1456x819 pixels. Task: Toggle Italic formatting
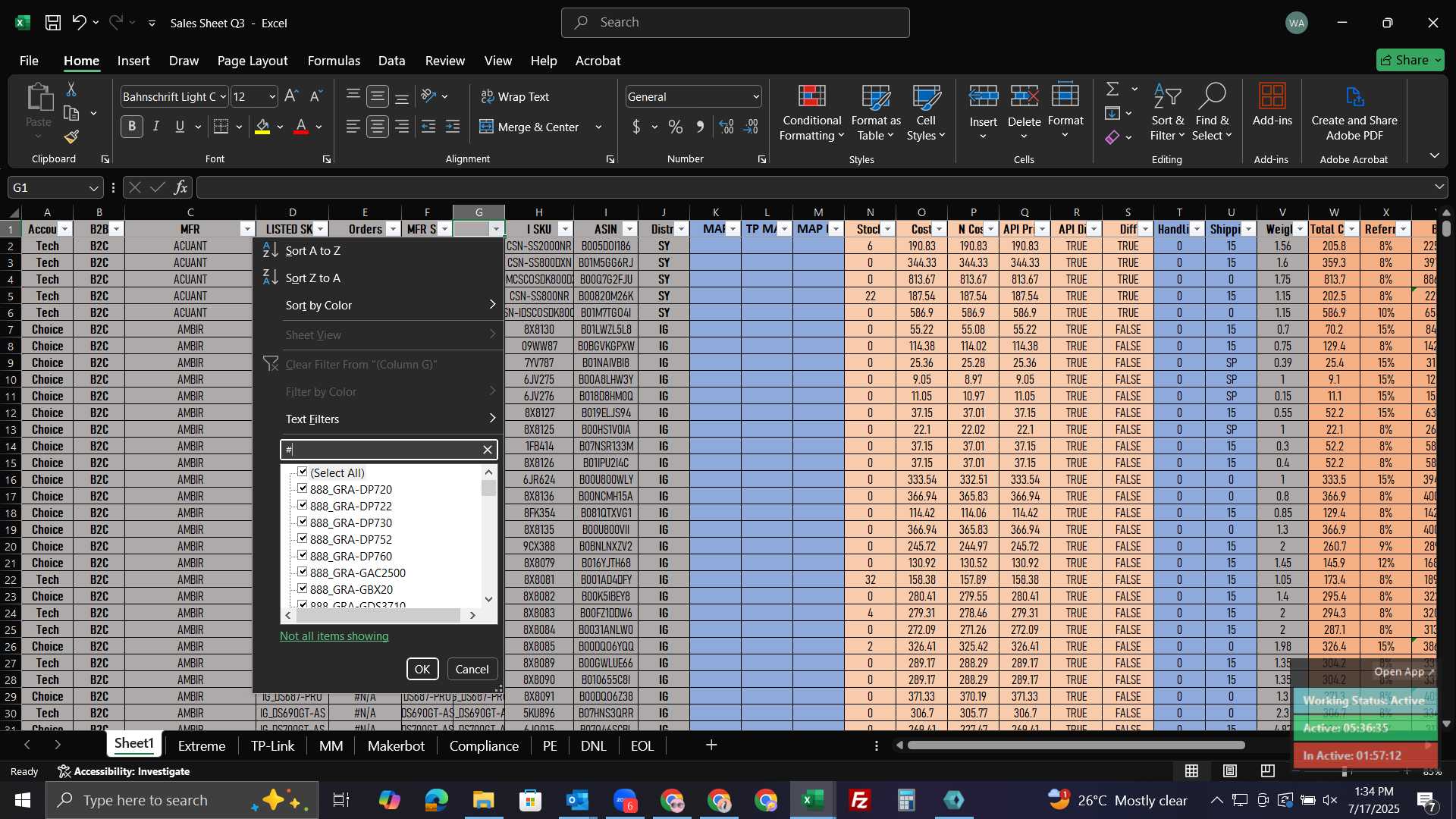(x=156, y=127)
